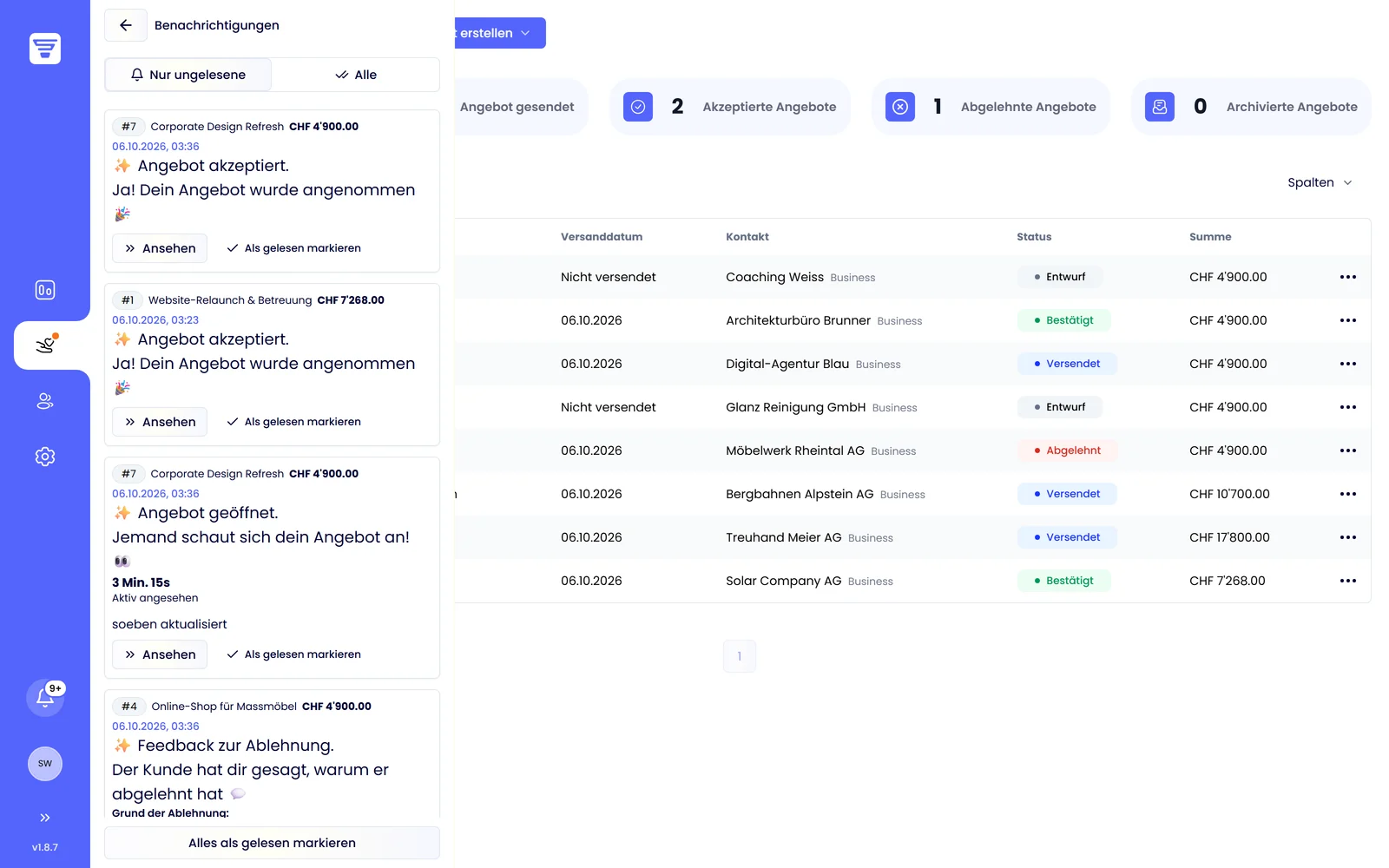1389x868 pixels.
Task: Mark Angebot geöffnet notification as read
Action: [293, 654]
